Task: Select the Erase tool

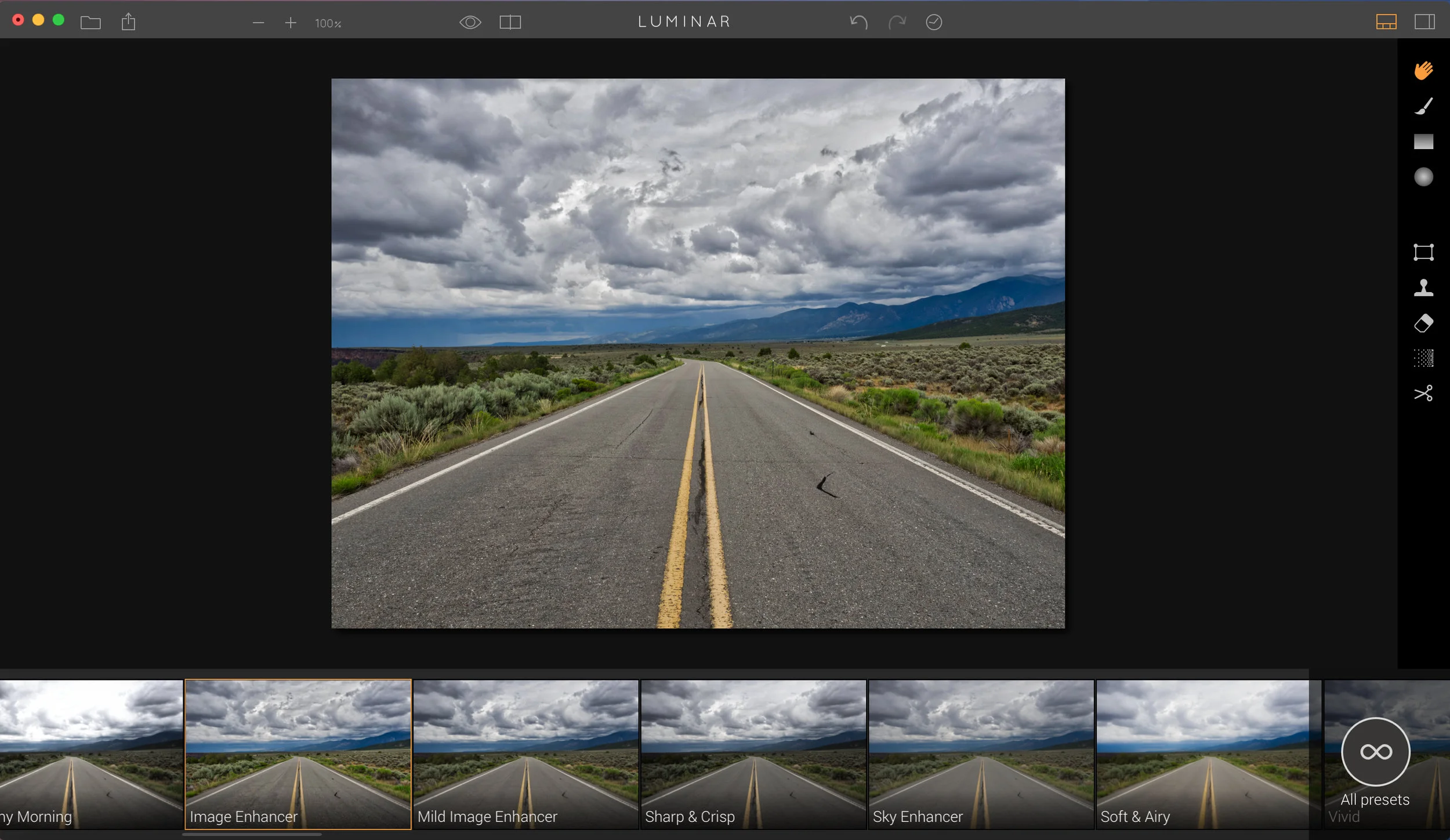Action: tap(1423, 323)
